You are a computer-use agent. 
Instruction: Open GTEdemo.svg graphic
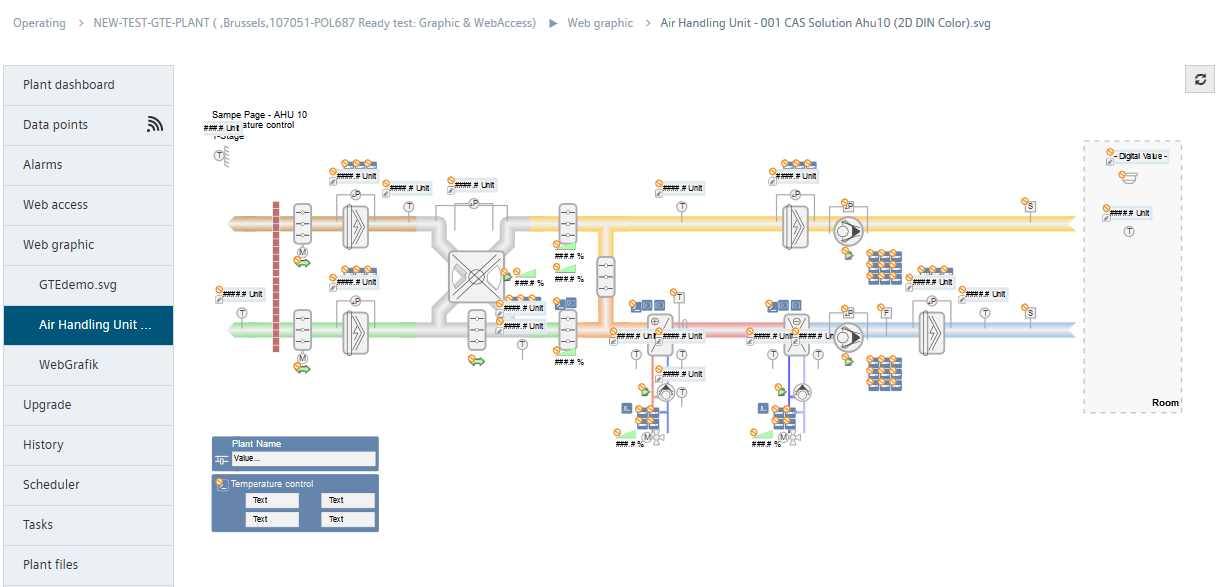point(88,285)
